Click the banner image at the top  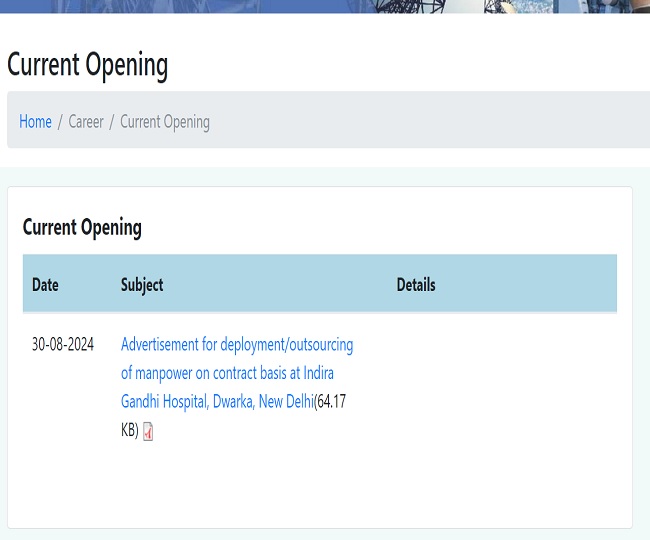pos(325,6)
